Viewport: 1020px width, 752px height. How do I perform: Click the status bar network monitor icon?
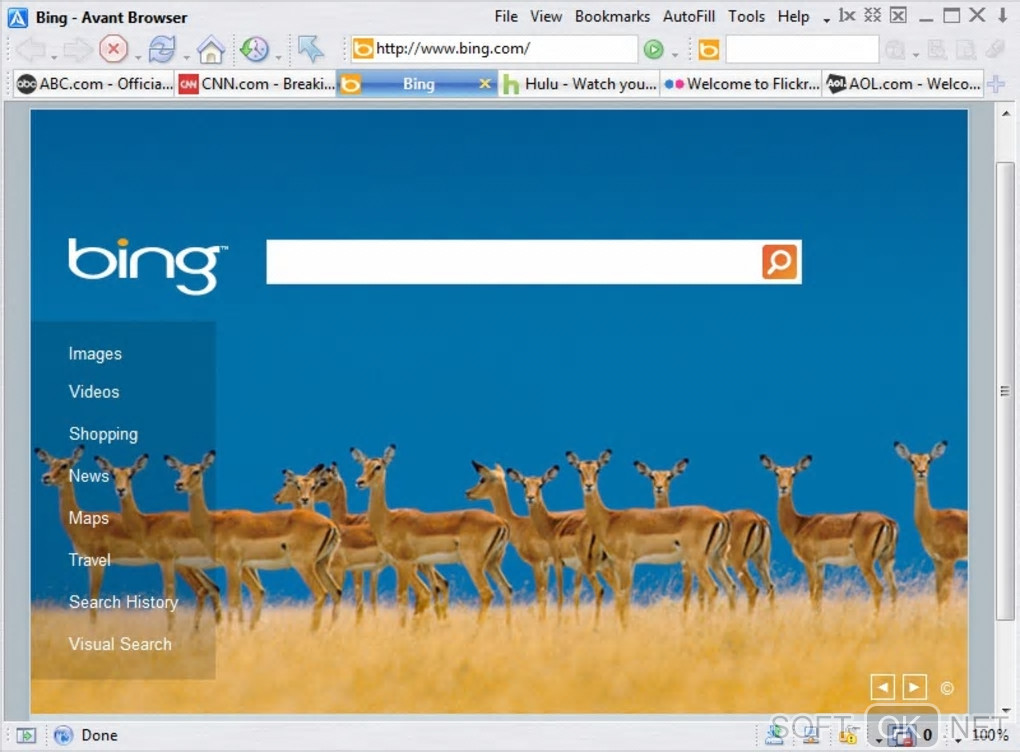click(x=811, y=736)
